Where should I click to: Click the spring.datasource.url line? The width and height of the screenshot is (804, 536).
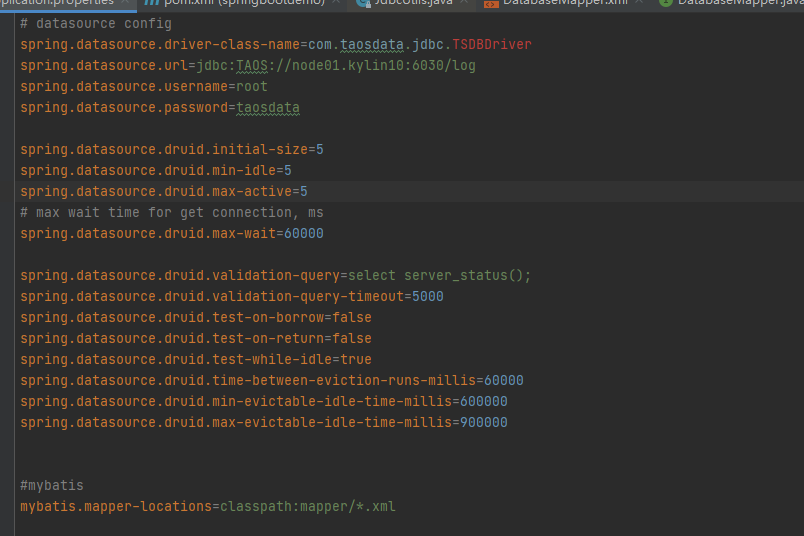tap(248, 66)
